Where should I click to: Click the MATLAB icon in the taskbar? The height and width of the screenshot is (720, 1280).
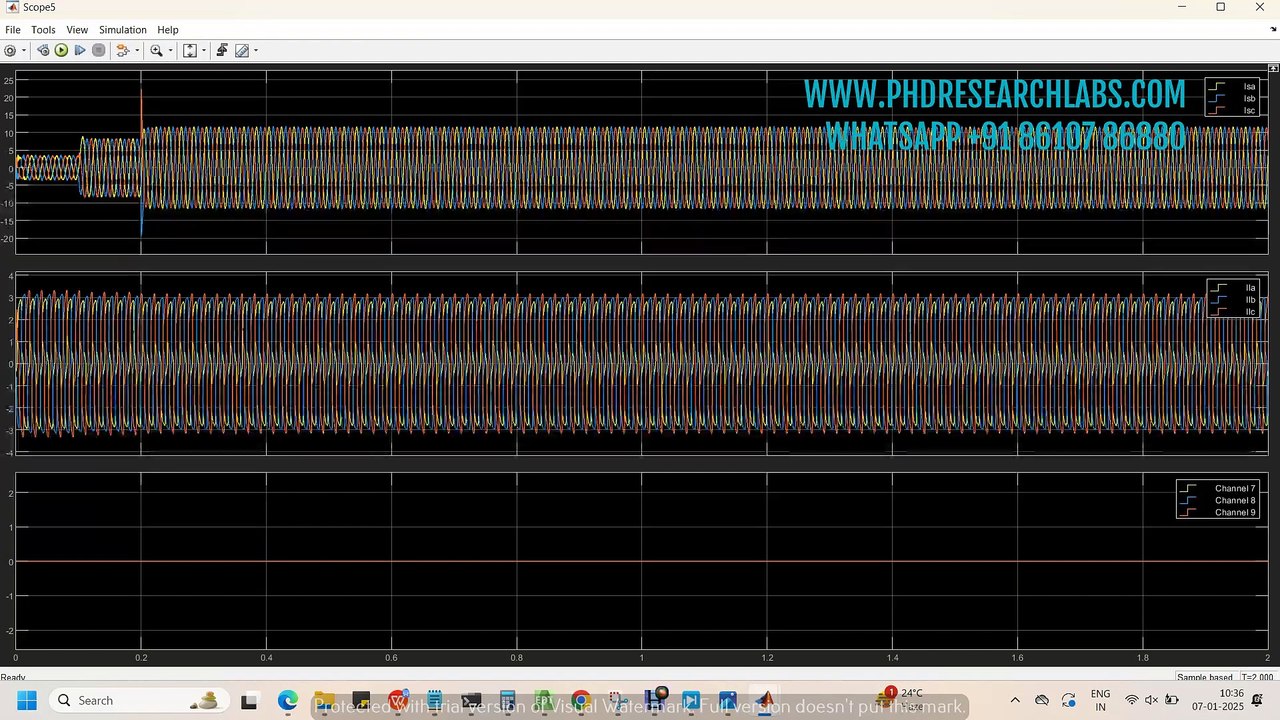[x=765, y=700]
